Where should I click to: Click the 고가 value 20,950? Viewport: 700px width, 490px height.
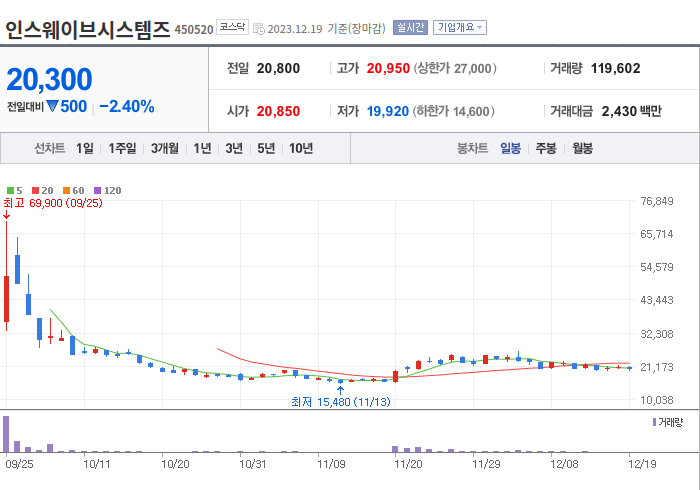(388, 68)
